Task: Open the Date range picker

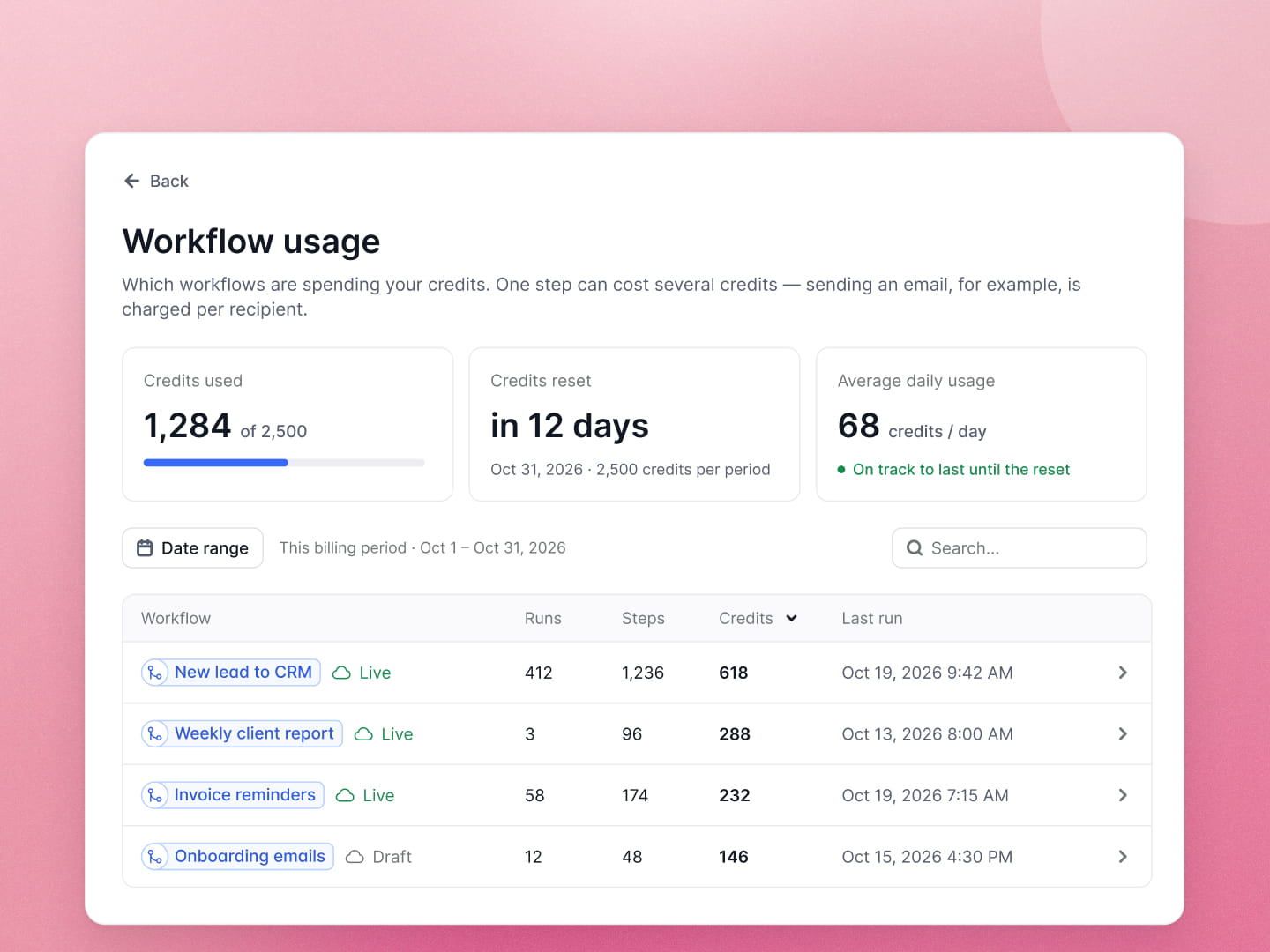Action: point(192,548)
